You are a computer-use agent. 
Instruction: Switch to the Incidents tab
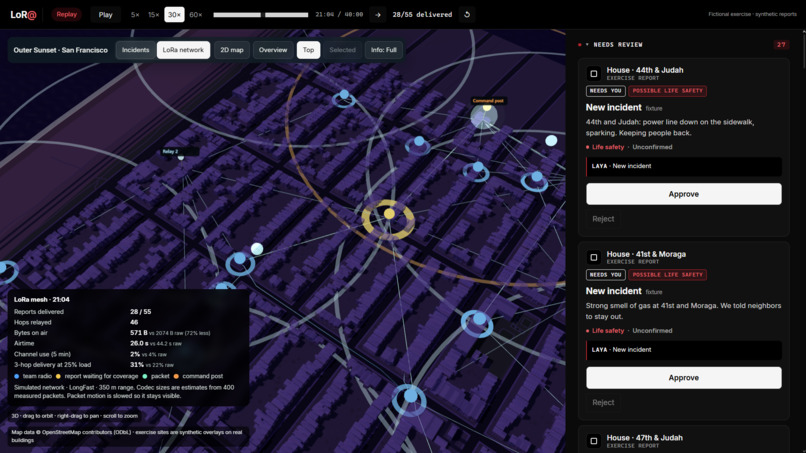point(135,50)
